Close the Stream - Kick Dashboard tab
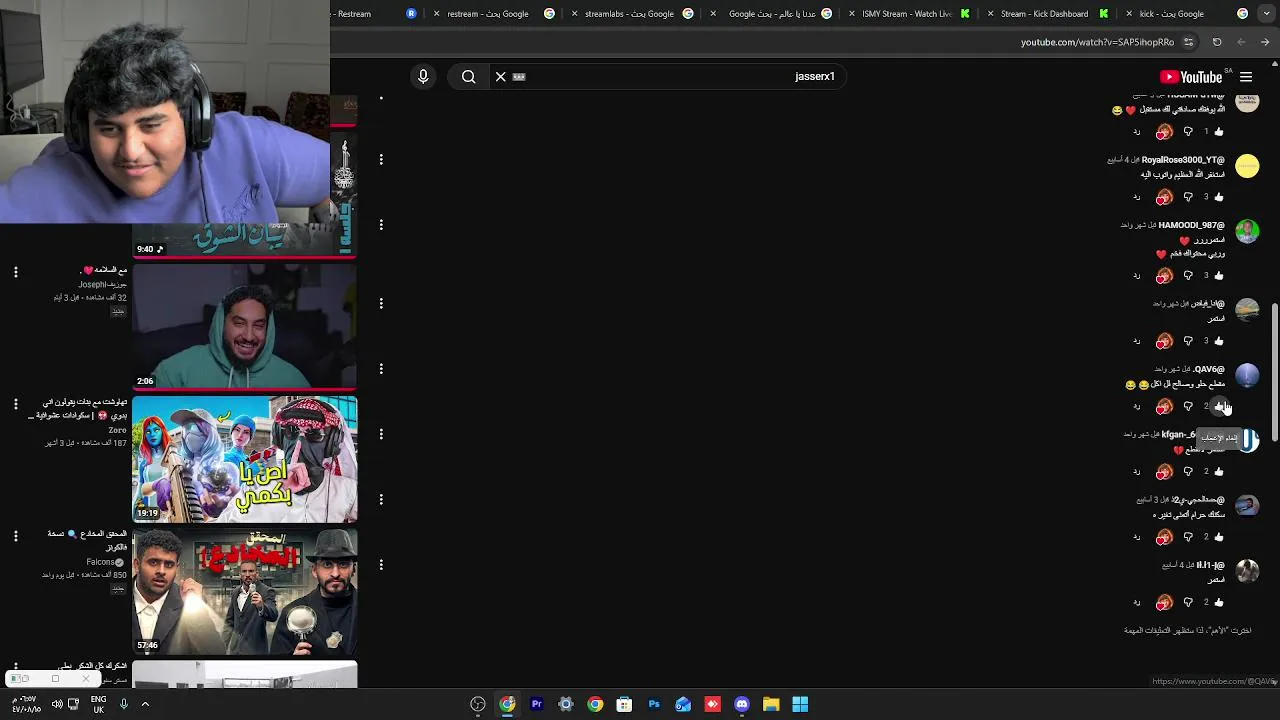The image size is (1280, 720). pyautogui.click(x=990, y=14)
